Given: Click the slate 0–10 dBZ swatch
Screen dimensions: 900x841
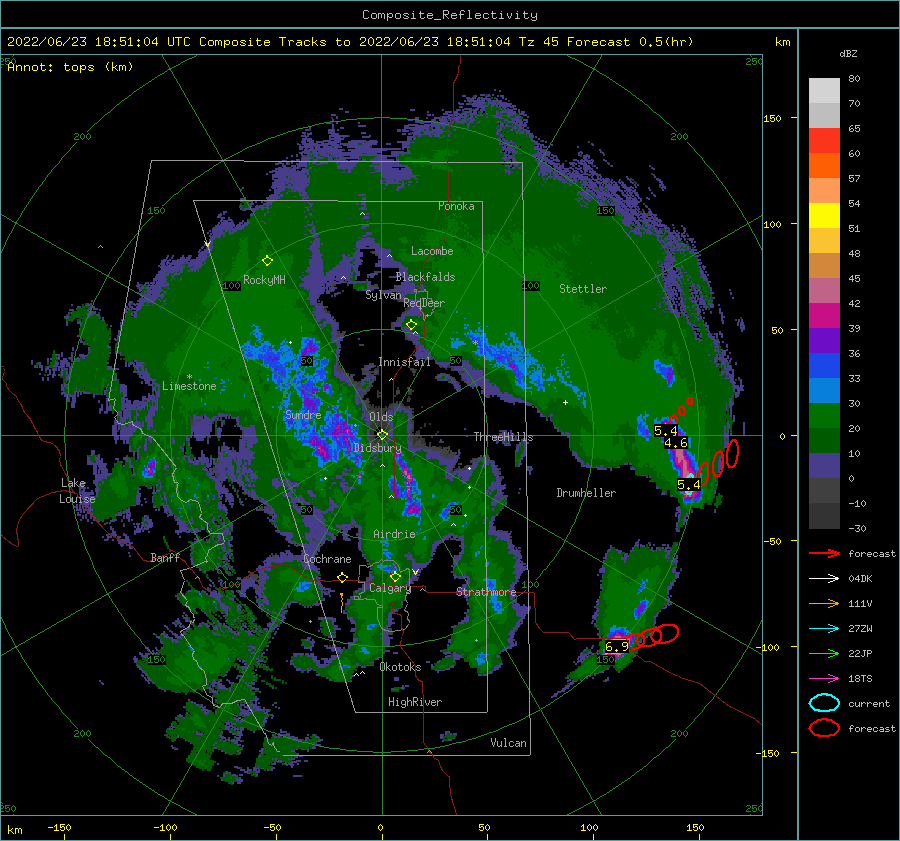Looking at the screenshot, I should pyautogui.click(x=824, y=466).
